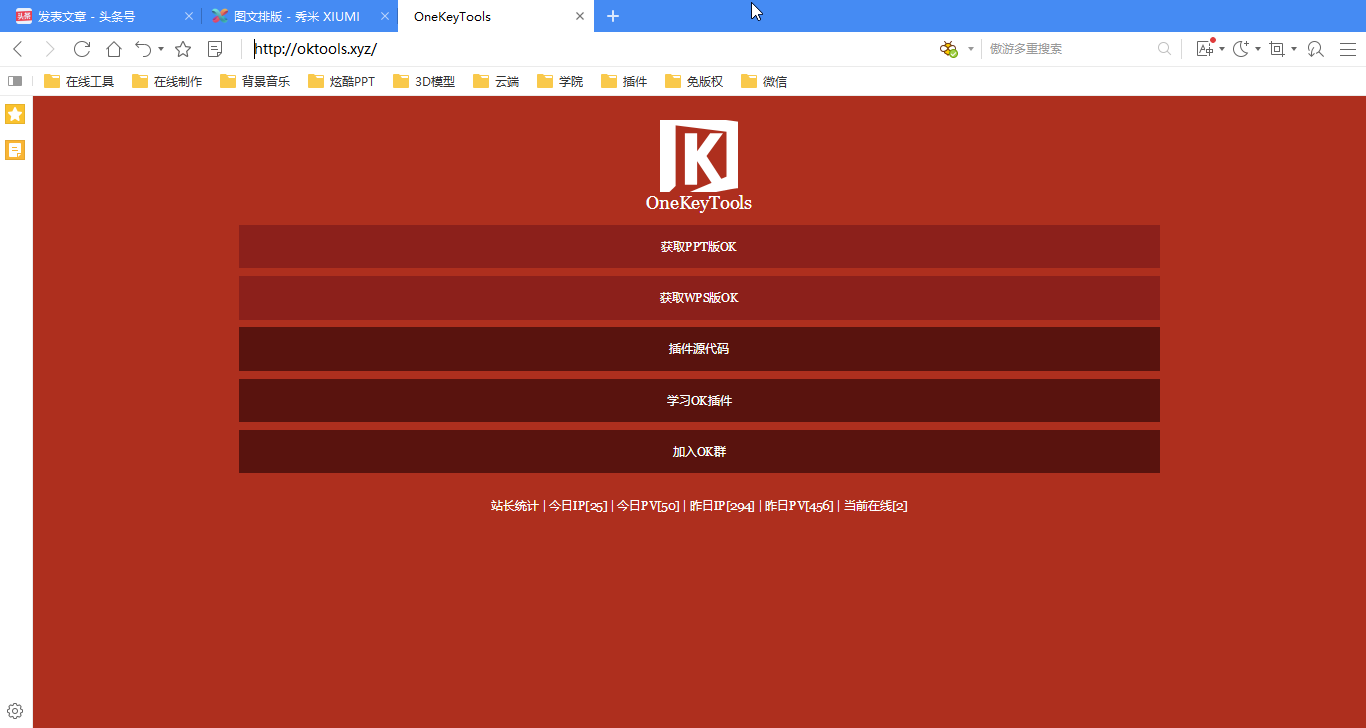
Task: Switch to the 发表文章 - 头条号 tab
Action: [x=101, y=16]
